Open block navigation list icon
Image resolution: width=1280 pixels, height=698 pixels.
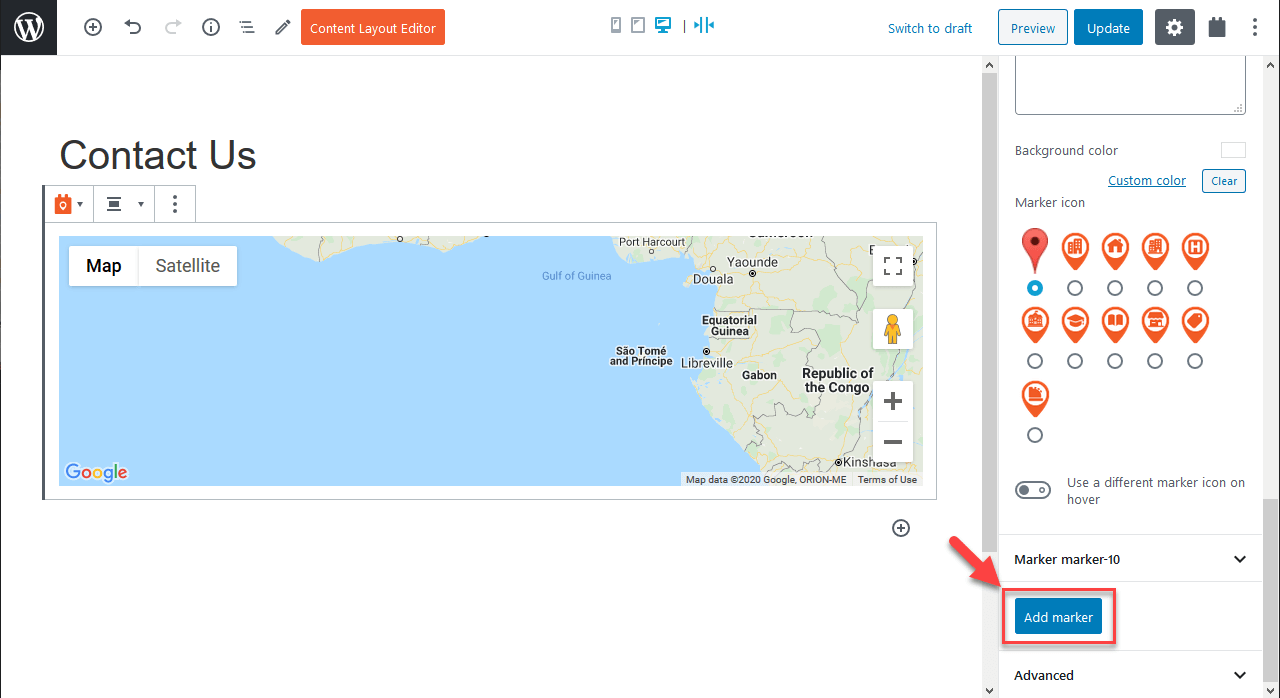pos(247,28)
